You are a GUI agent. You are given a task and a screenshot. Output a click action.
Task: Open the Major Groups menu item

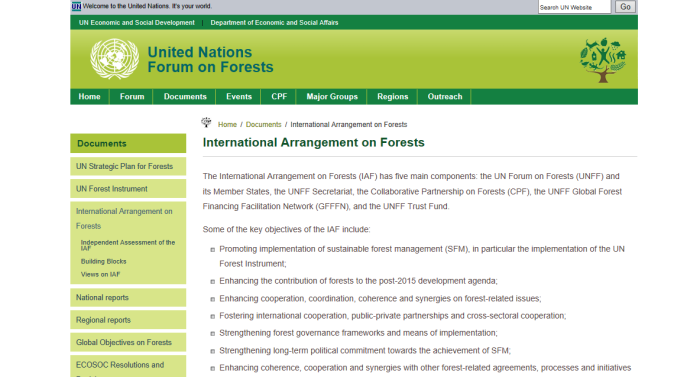[332, 96]
